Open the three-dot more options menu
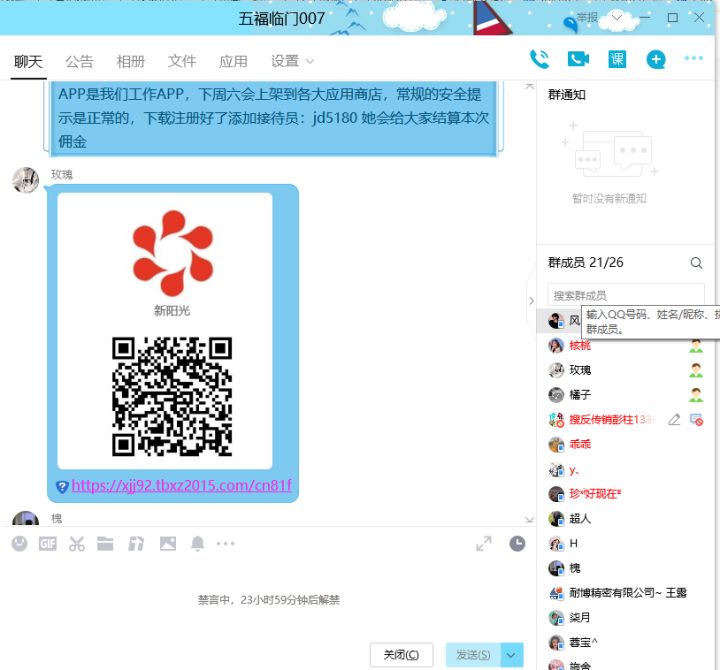The image size is (720, 670). pyautogui.click(x=693, y=58)
